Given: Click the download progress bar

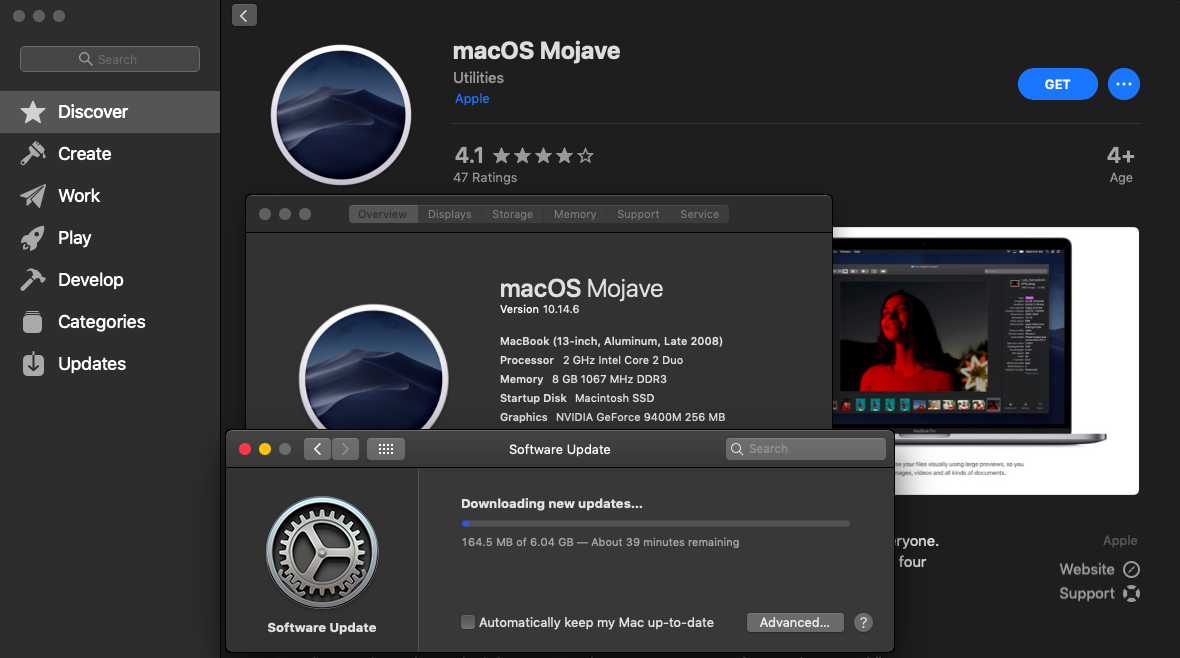Looking at the screenshot, I should click(x=655, y=523).
